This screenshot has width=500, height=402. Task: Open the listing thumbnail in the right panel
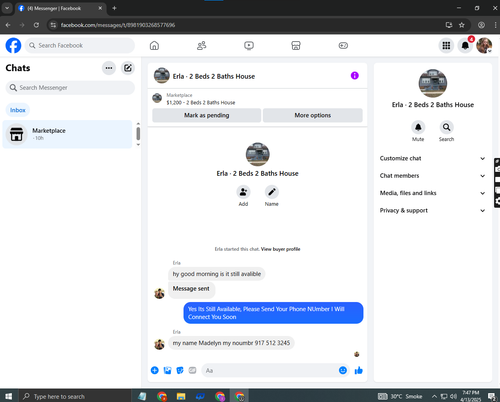click(433, 83)
